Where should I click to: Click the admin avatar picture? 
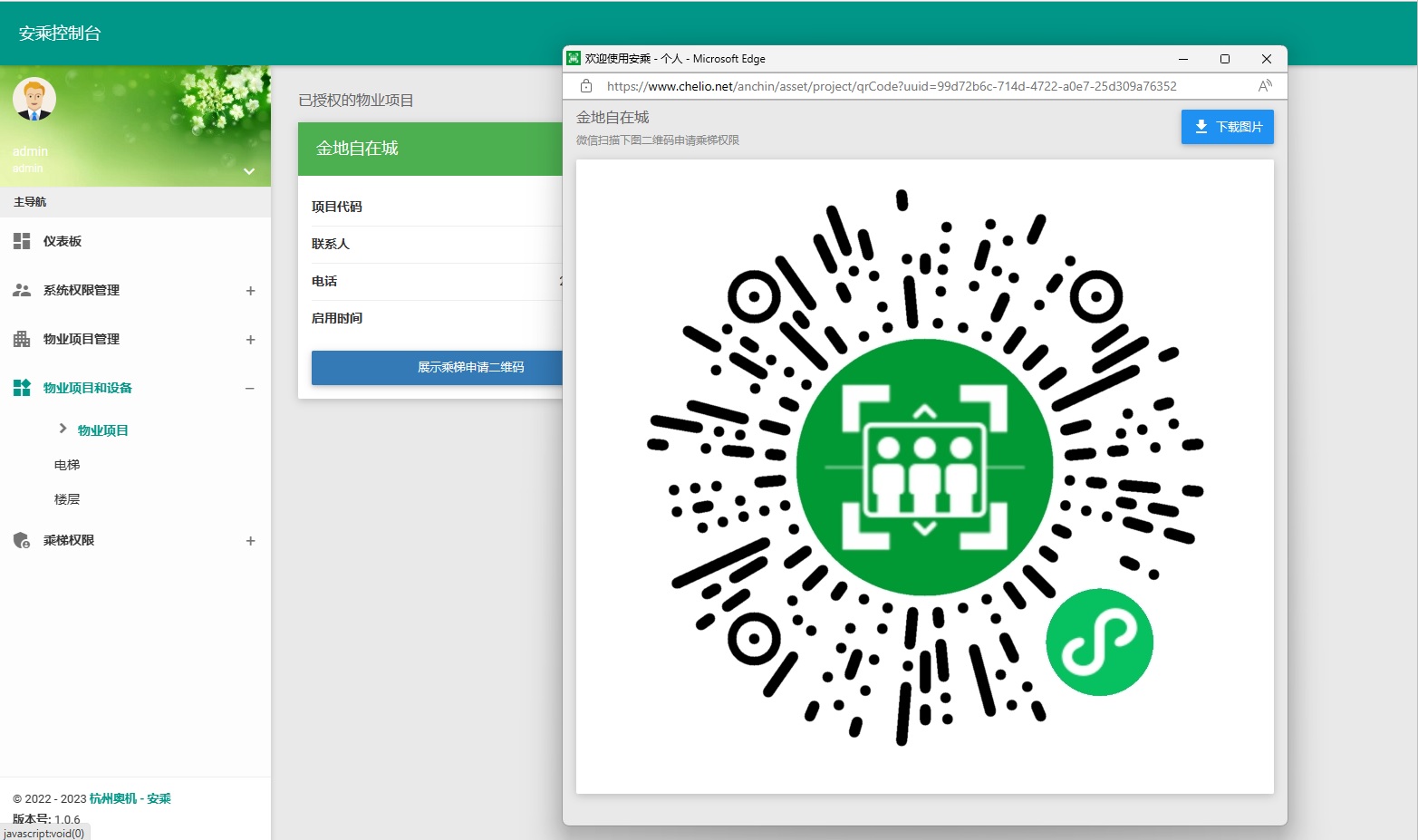click(34, 99)
